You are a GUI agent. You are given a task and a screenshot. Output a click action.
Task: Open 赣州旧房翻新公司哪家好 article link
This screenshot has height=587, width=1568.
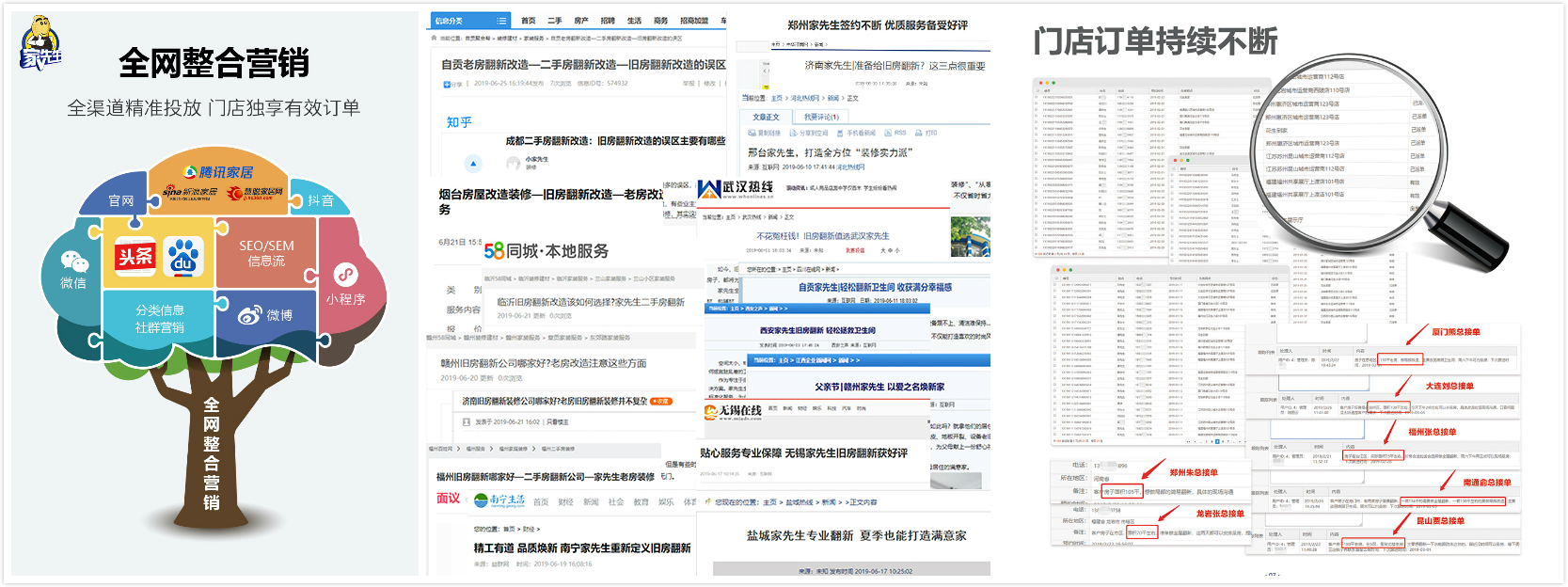[543, 363]
